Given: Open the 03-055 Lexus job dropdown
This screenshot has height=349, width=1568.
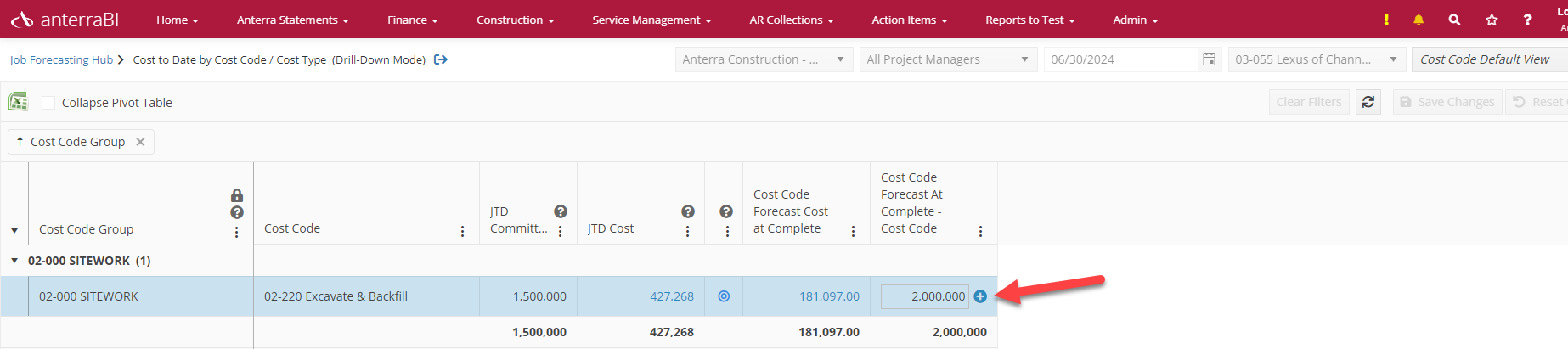Looking at the screenshot, I should [x=1317, y=59].
